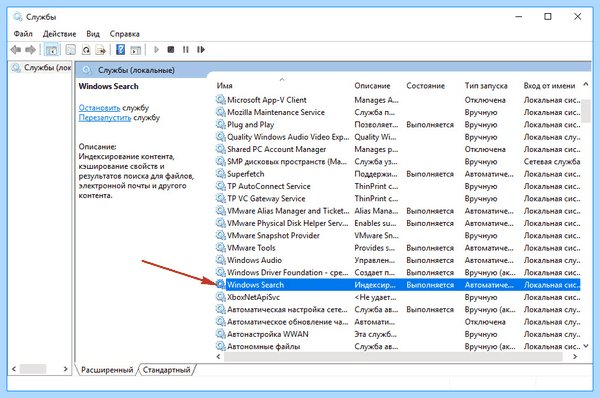The width and height of the screenshot is (600, 398).
Task: Open the Help toolbar icon
Action: point(121,50)
